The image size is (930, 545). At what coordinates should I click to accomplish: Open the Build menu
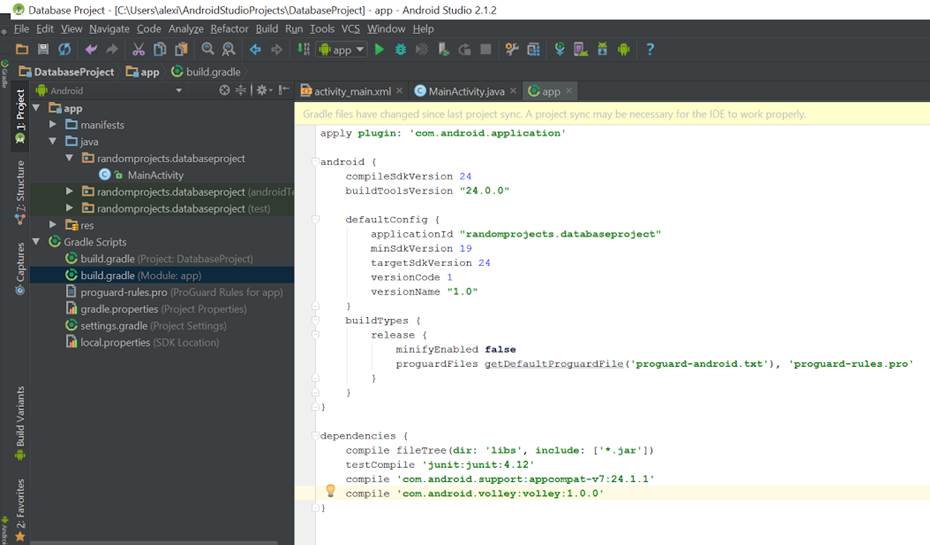point(267,28)
